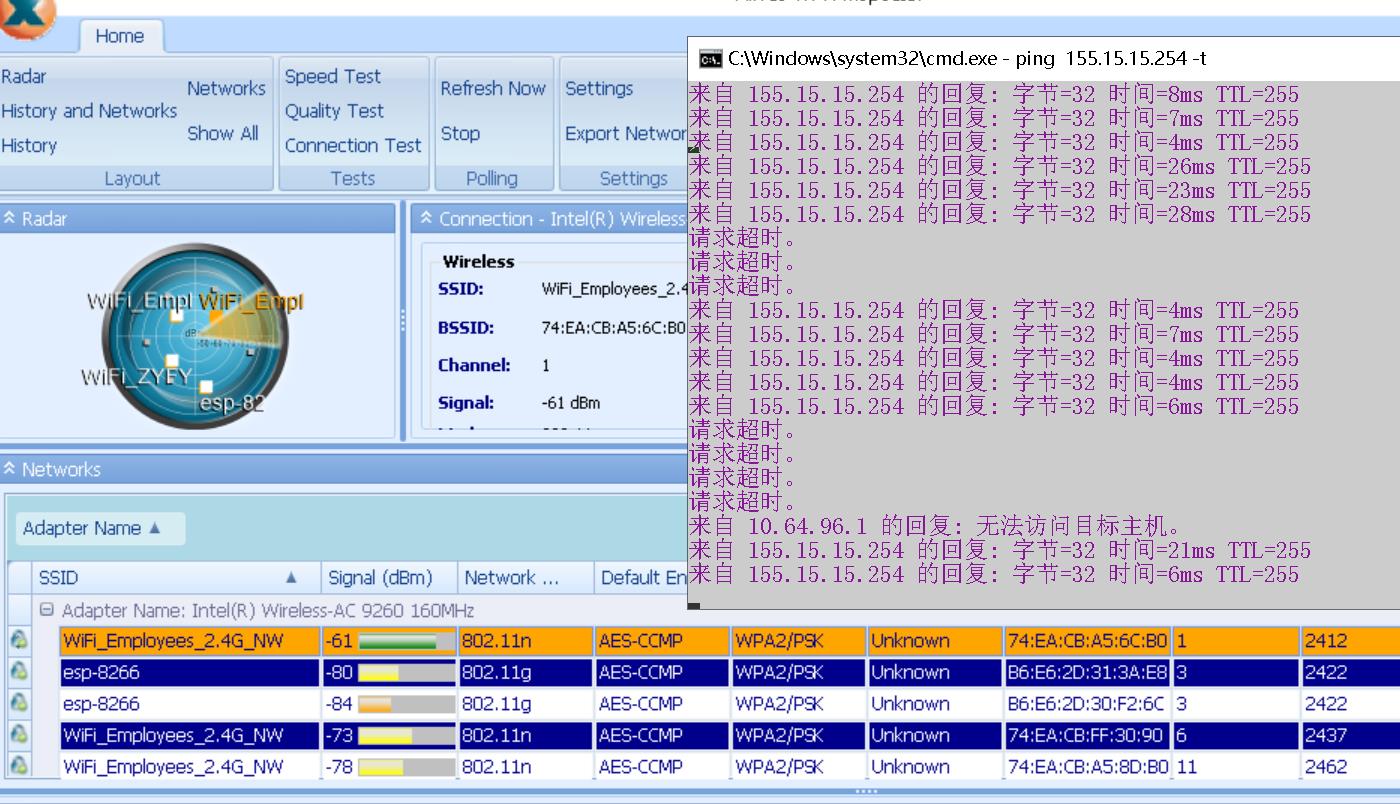Image resolution: width=1400 pixels, height=804 pixels.
Task: Run the Speed Test
Action: click(333, 76)
